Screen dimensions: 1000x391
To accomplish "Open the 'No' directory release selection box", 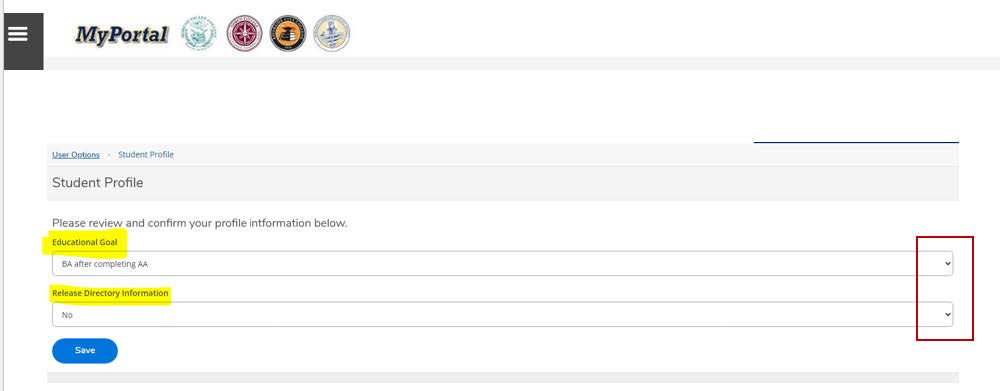I will 503,314.
